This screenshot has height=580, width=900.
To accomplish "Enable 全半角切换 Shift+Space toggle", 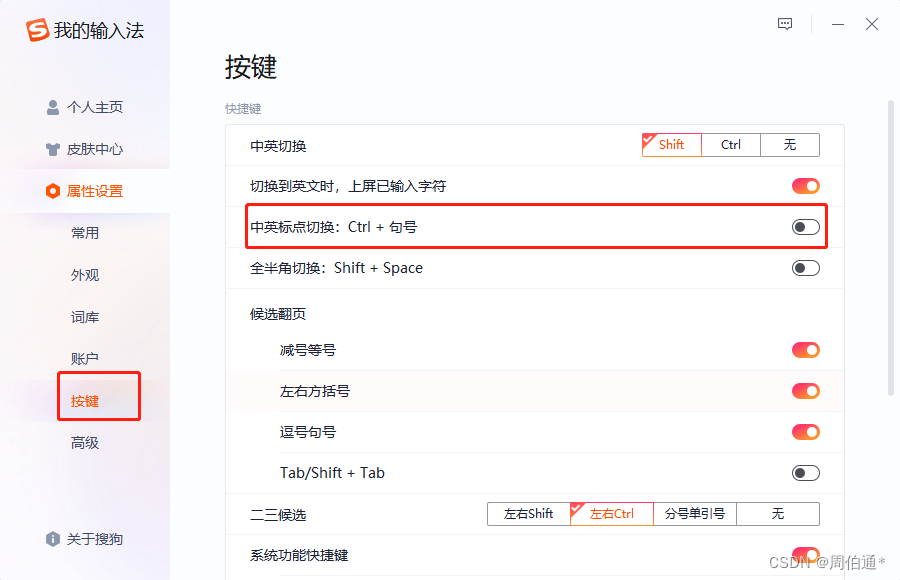I will pyautogui.click(x=805, y=268).
